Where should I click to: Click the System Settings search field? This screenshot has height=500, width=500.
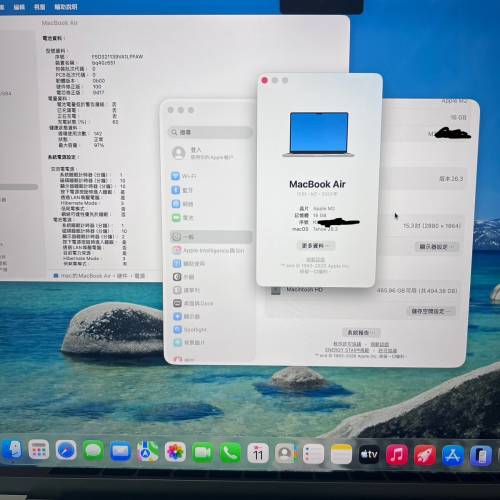[x=211, y=132]
